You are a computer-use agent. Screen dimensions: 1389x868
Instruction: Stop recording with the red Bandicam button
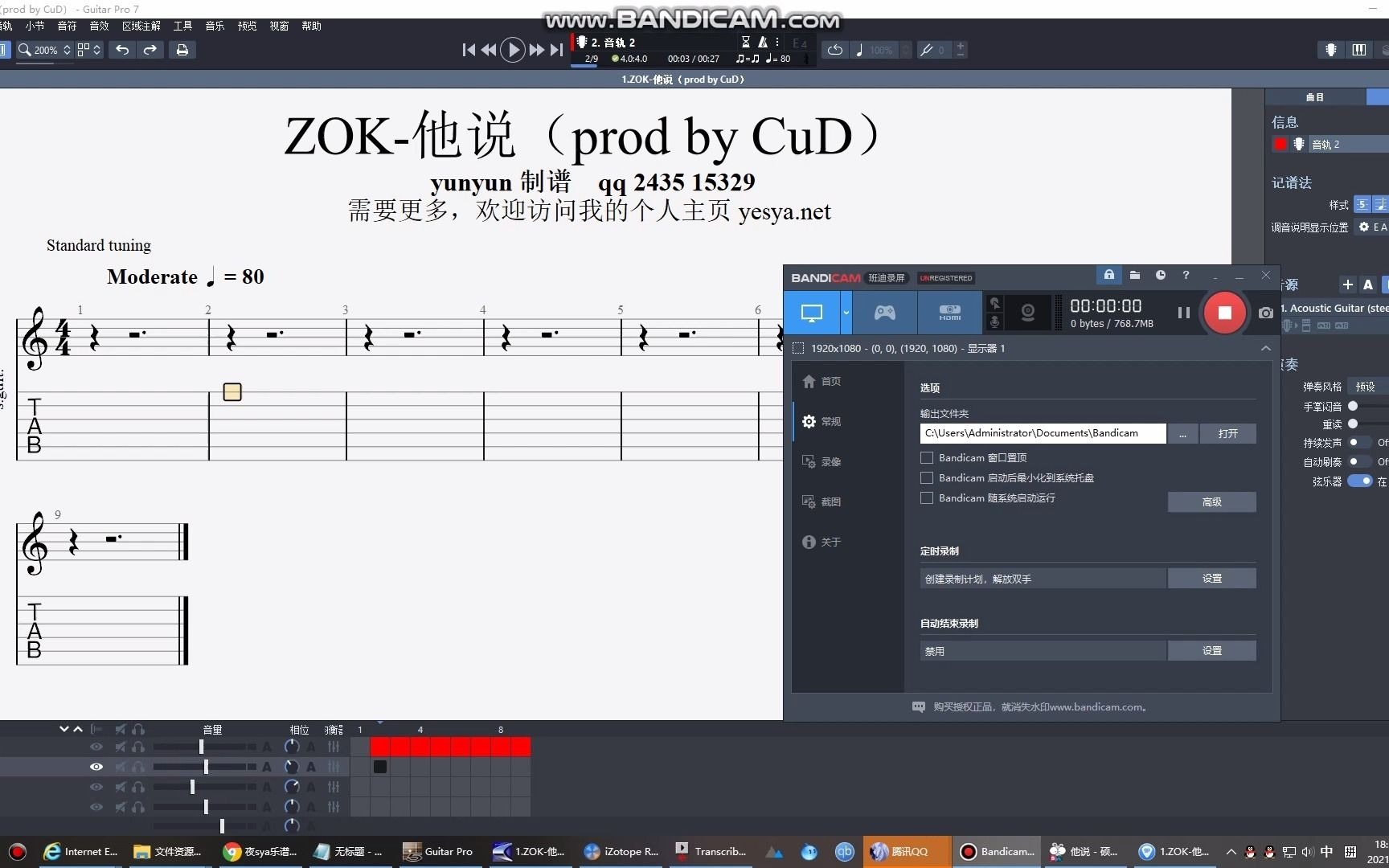pyautogui.click(x=1224, y=313)
